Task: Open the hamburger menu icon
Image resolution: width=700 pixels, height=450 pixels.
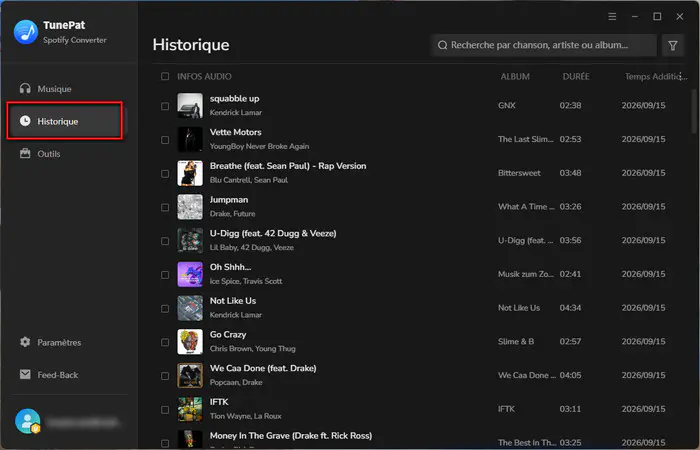Action: click(x=612, y=17)
